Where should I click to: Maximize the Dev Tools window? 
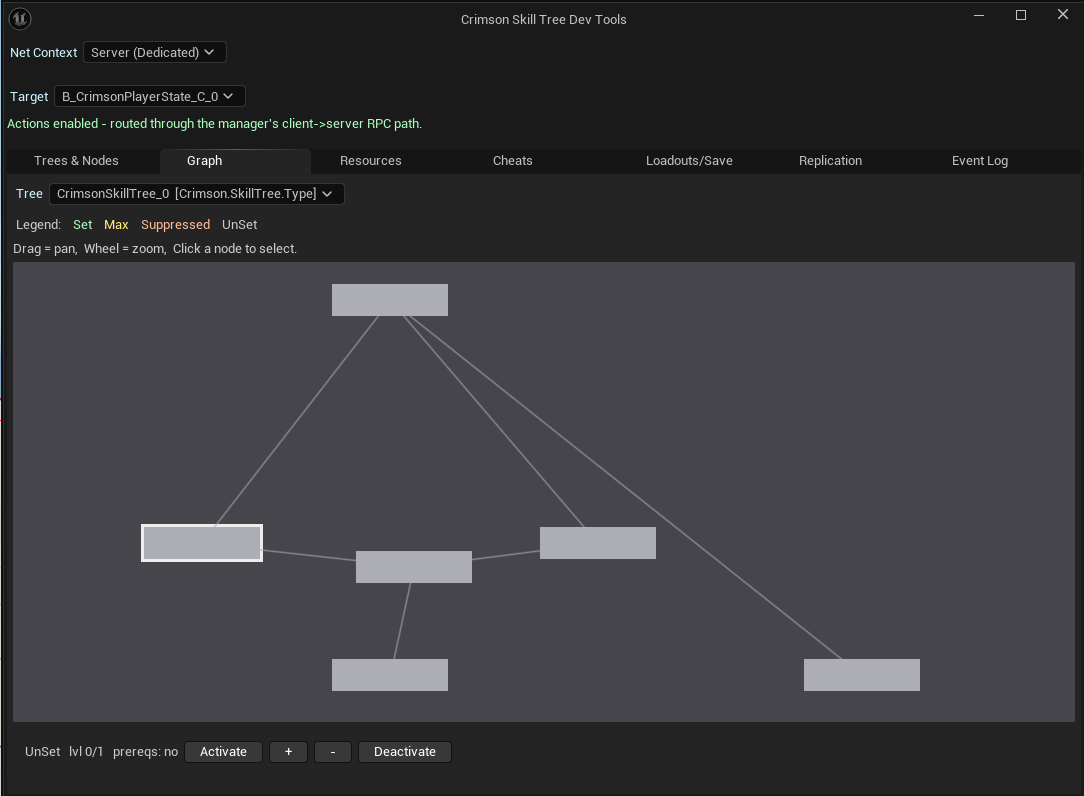pyautogui.click(x=1020, y=15)
